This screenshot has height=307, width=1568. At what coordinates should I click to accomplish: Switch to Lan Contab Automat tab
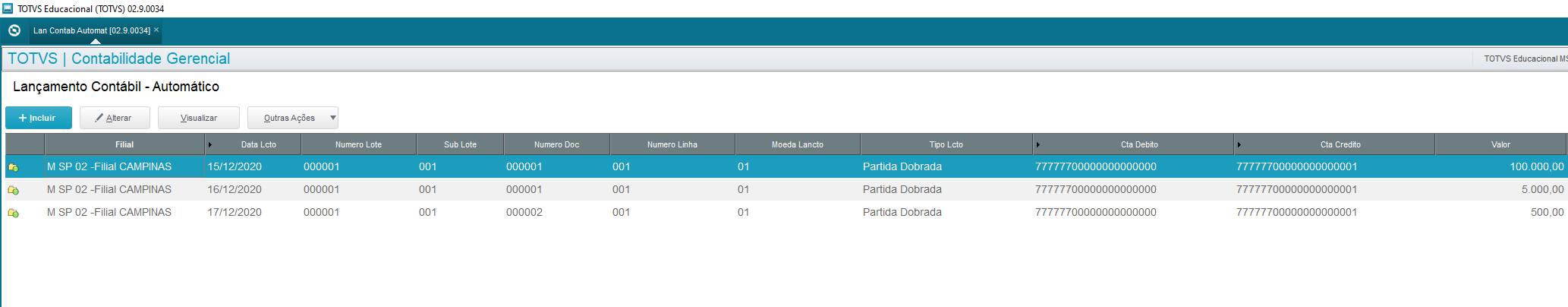[92, 30]
